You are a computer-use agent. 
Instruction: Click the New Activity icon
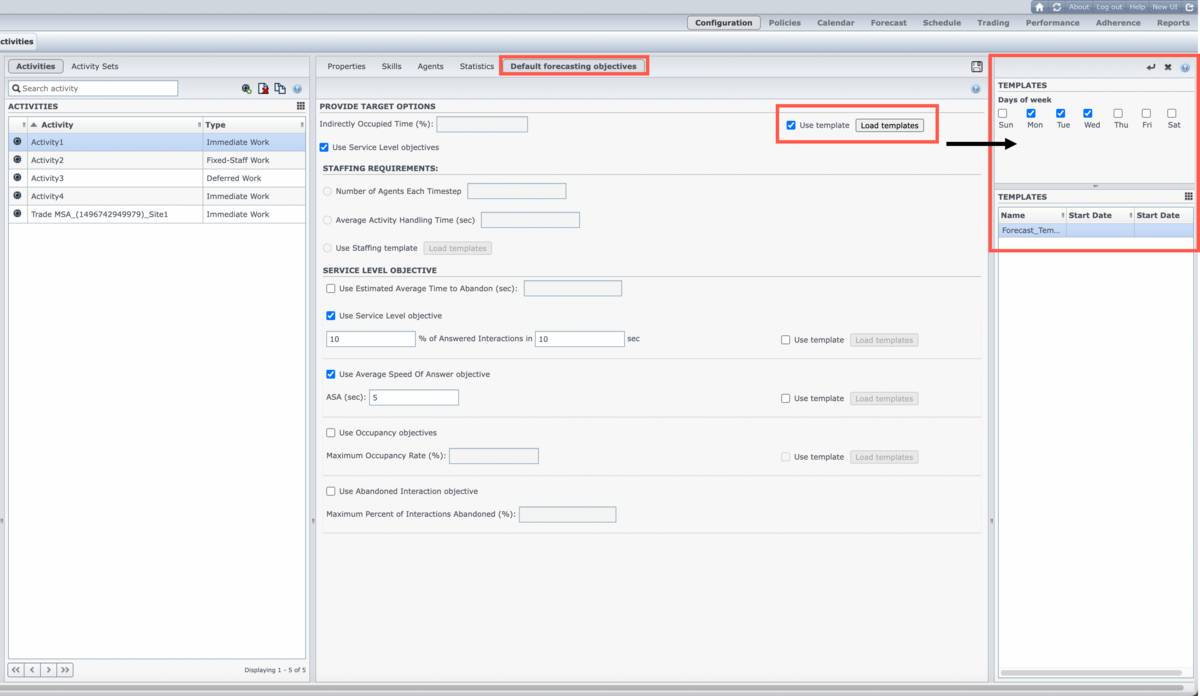tap(246, 89)
